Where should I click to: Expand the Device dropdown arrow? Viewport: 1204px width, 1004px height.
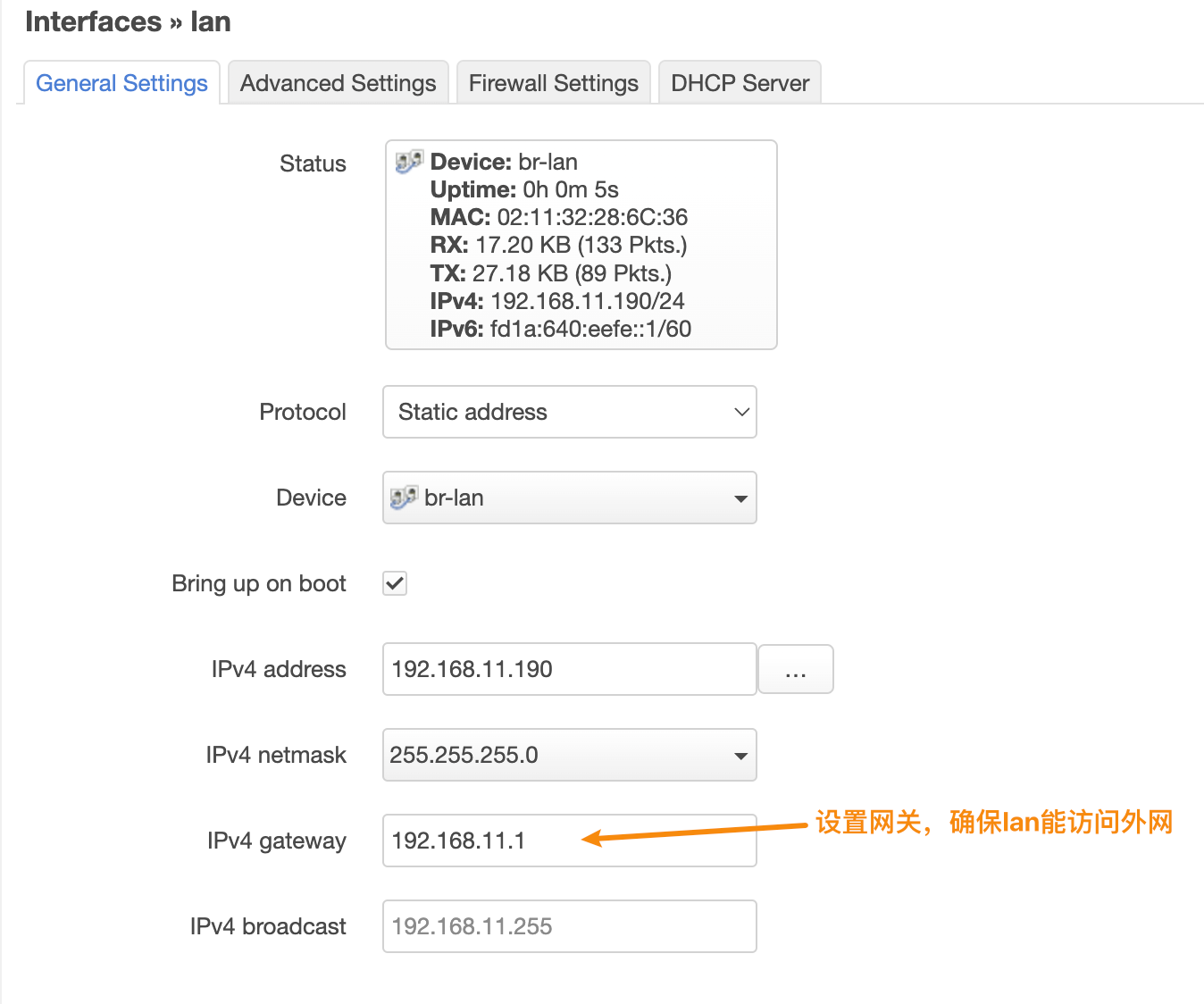[740, 498]
